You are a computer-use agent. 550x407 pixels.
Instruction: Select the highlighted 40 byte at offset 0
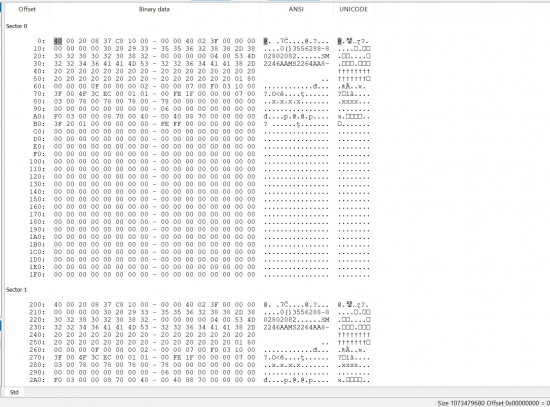pyautogui.click(x=58, y=41)
